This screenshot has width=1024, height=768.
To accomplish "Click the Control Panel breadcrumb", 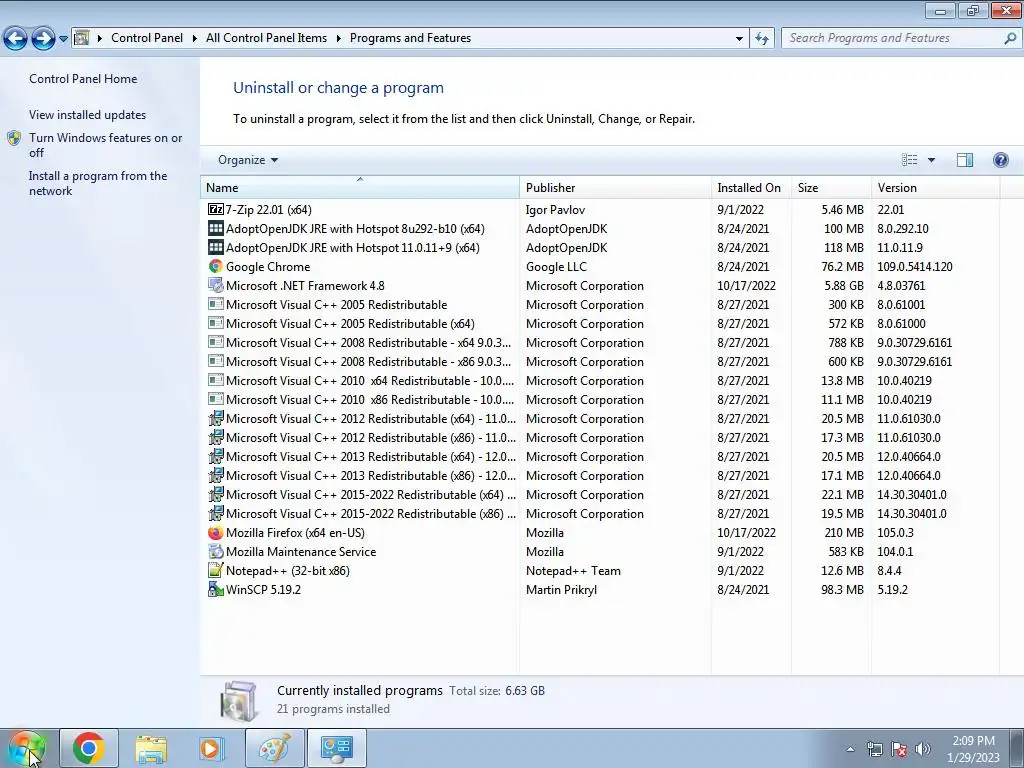I will coord(147,39).
